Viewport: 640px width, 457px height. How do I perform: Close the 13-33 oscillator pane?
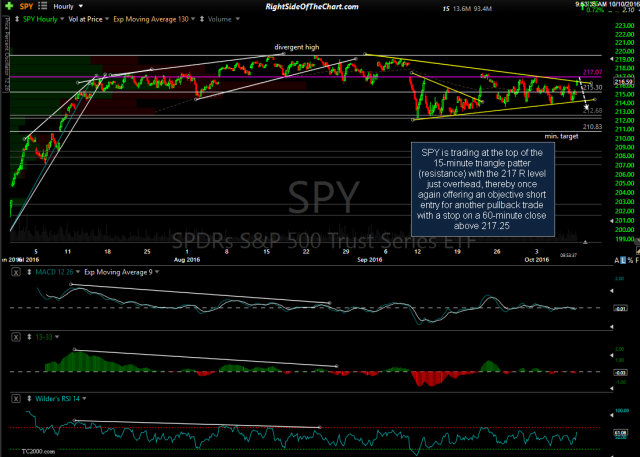[16, 337]
